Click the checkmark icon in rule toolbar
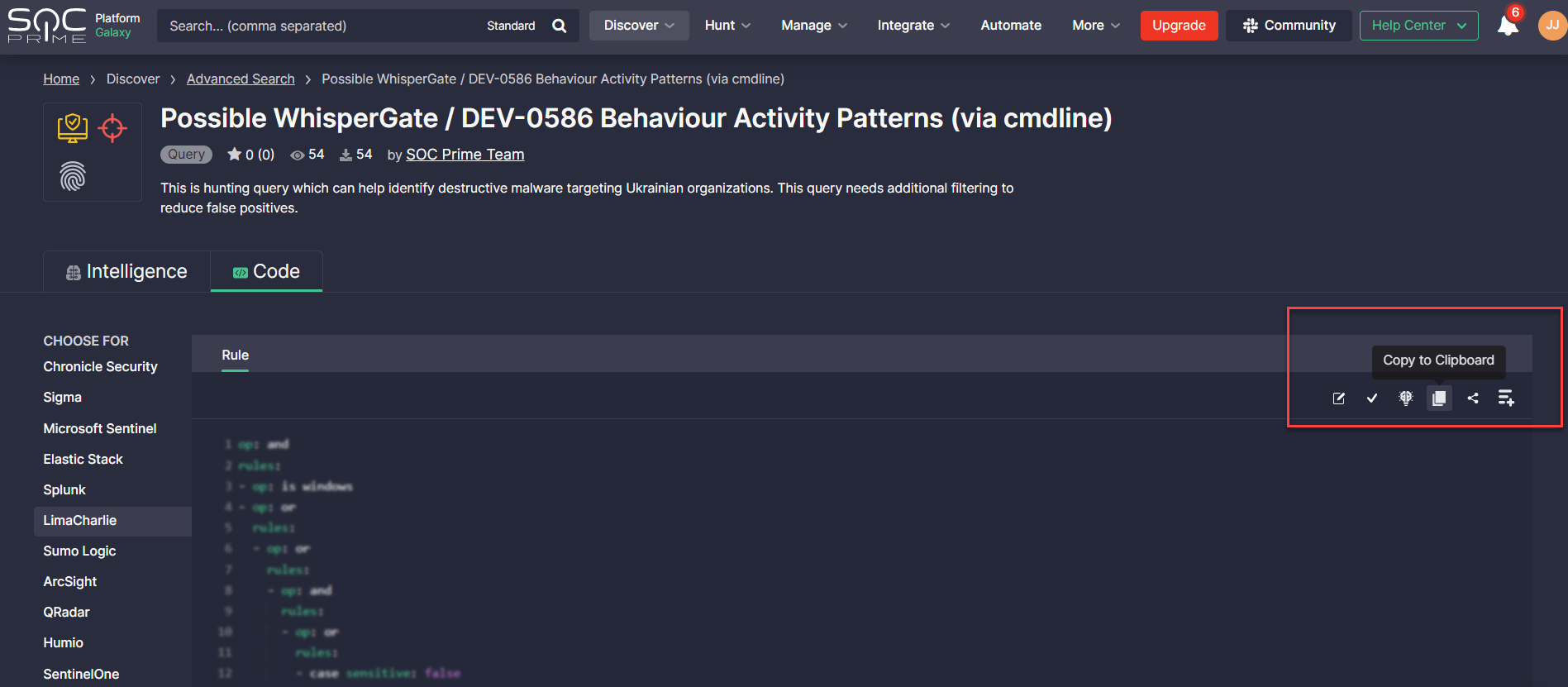Image resolution: width=1568 pixels, height=687 pixels. point(1372,398)
